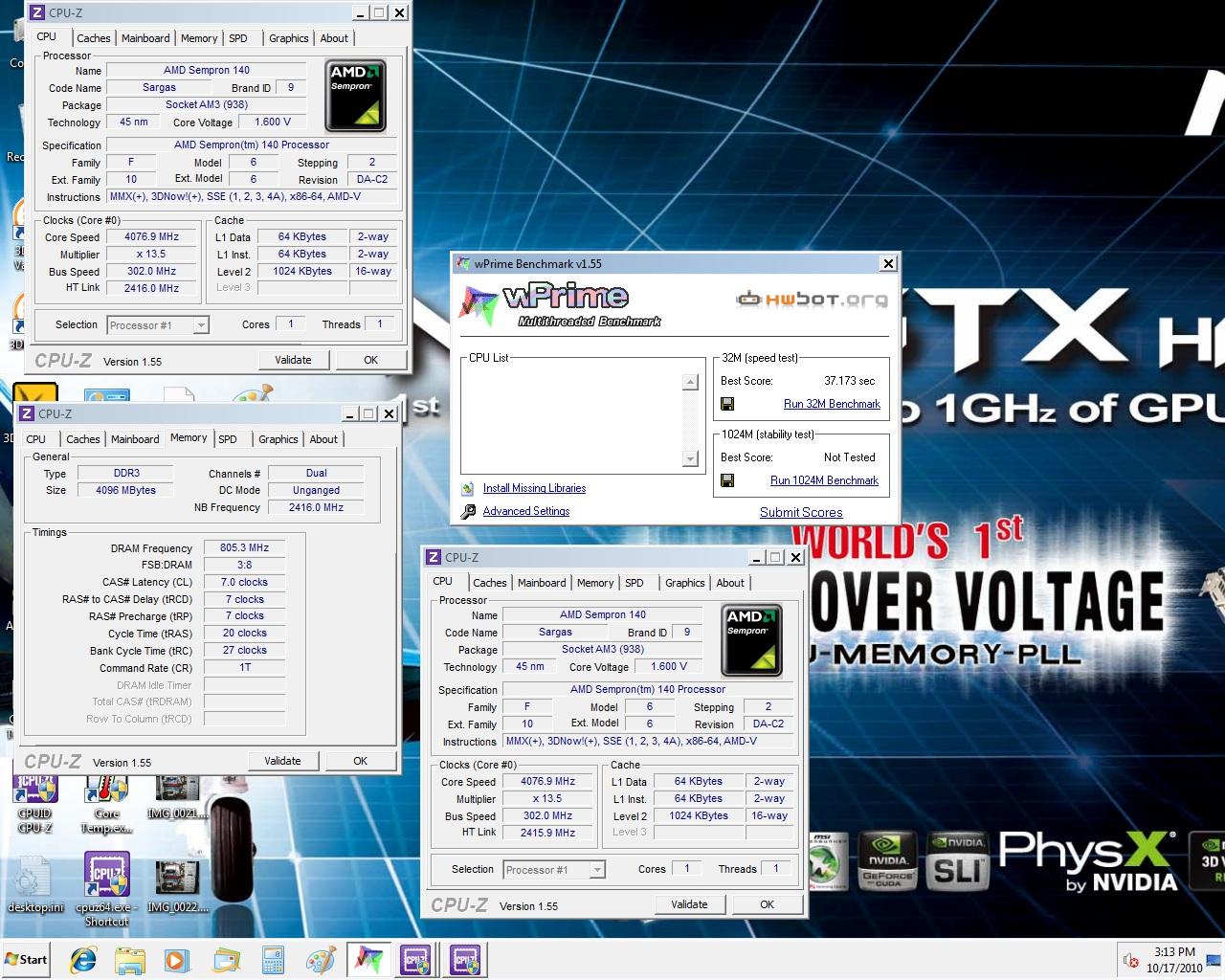This screenshot has height=980, width=1225.
Task: Open Windows Explorer folder icon in taskbar
Action: (129, 959)
